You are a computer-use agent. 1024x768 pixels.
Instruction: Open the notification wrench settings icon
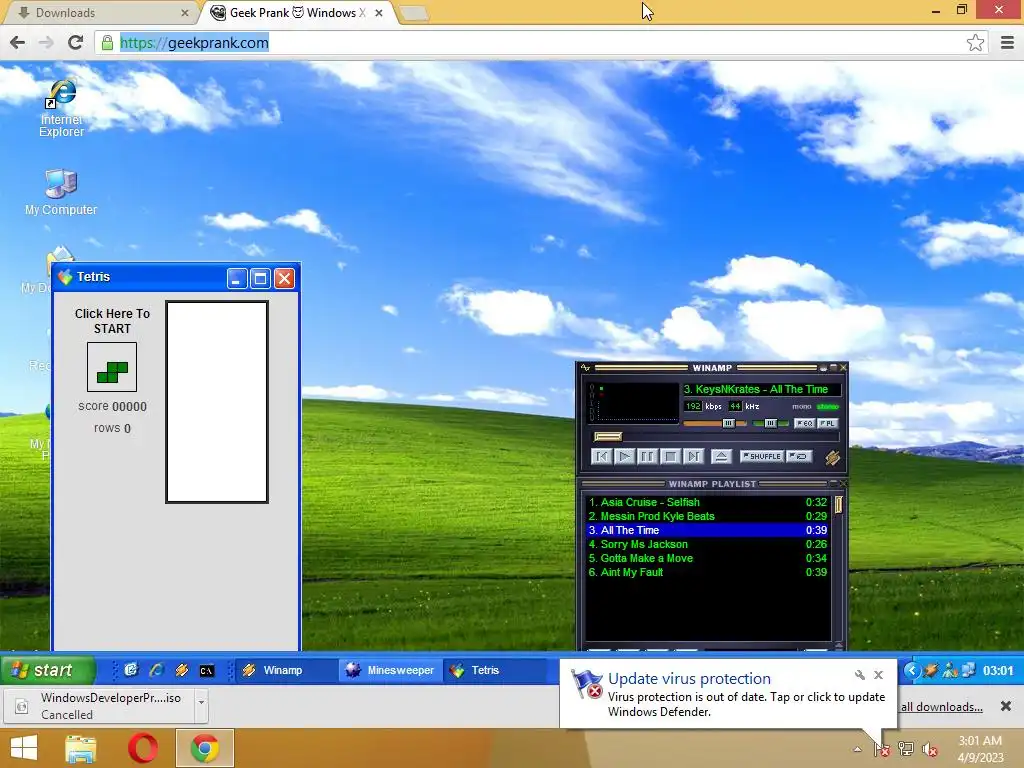click(x=859, y=675)
